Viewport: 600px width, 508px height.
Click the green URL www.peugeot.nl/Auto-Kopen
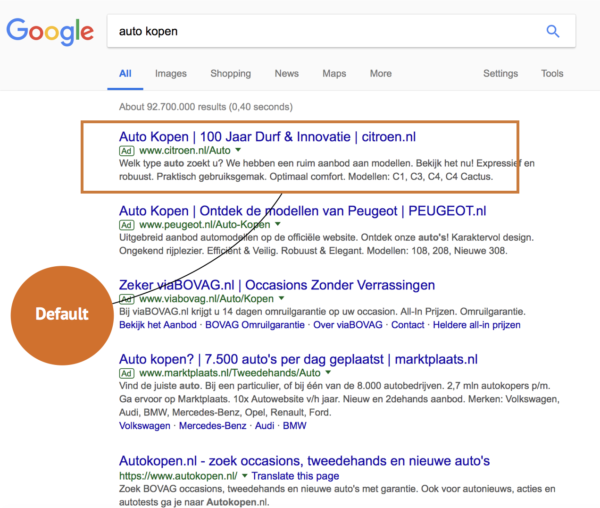pos(205,225)
